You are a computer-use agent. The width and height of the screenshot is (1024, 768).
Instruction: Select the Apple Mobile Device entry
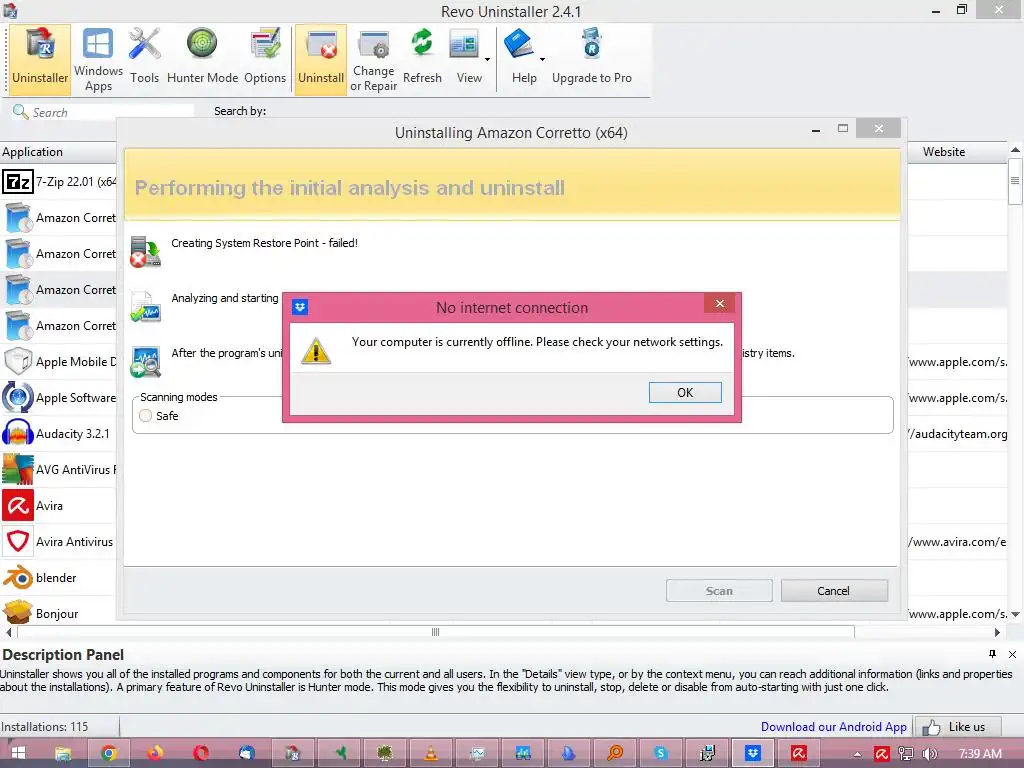(59, 361)
